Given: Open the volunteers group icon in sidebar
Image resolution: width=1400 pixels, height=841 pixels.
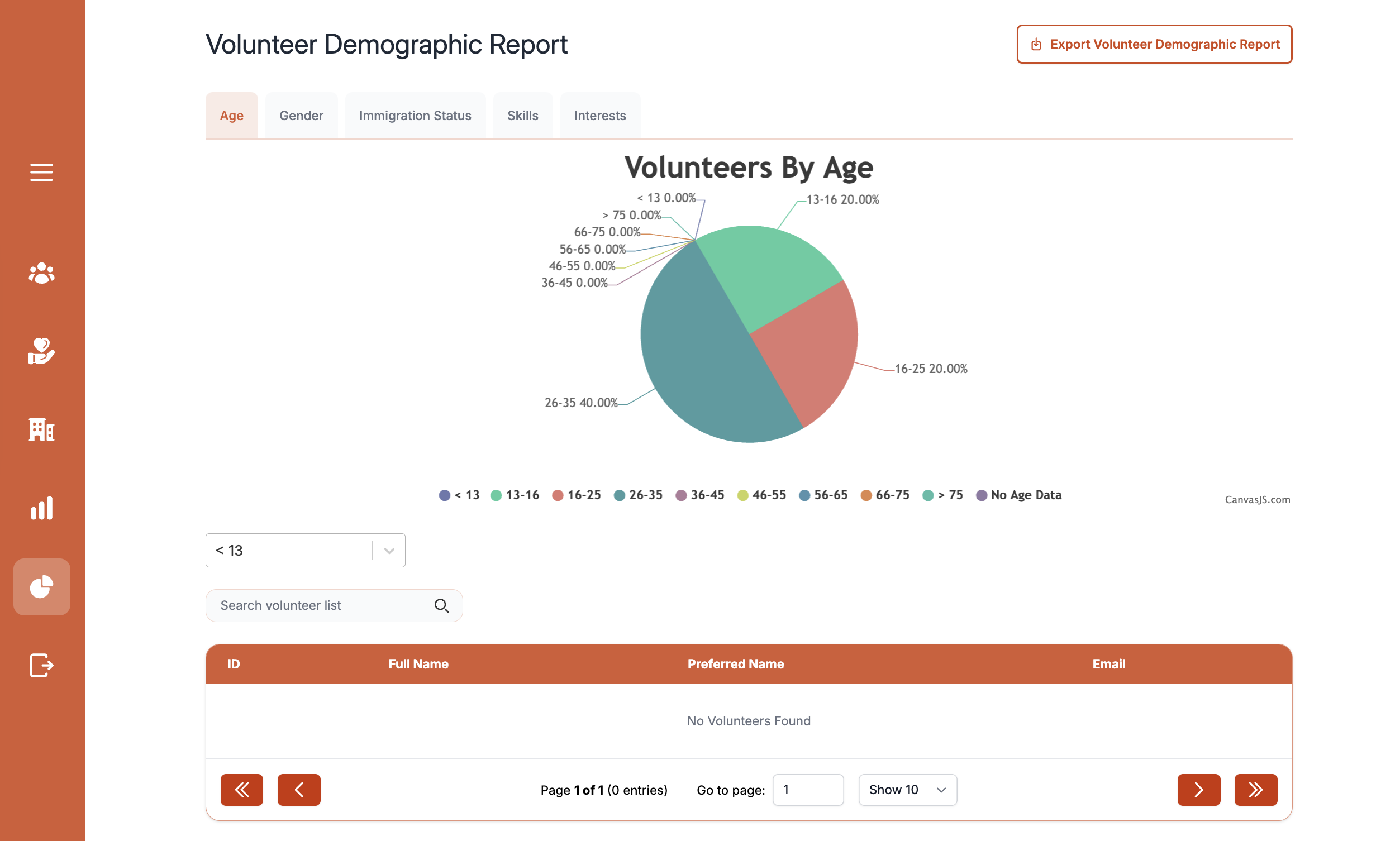Looking at the screenshot, I should [41, 273].
